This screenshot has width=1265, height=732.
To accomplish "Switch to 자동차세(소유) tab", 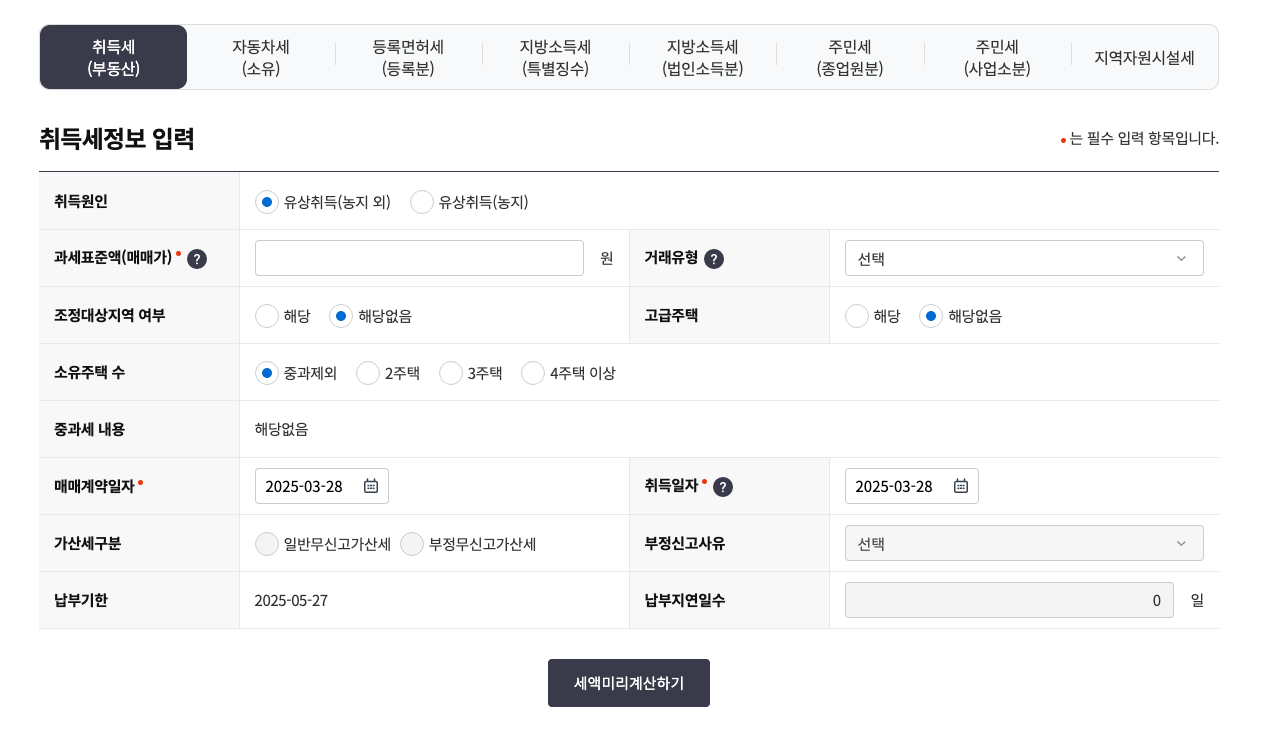I will [x=262, y=57].
